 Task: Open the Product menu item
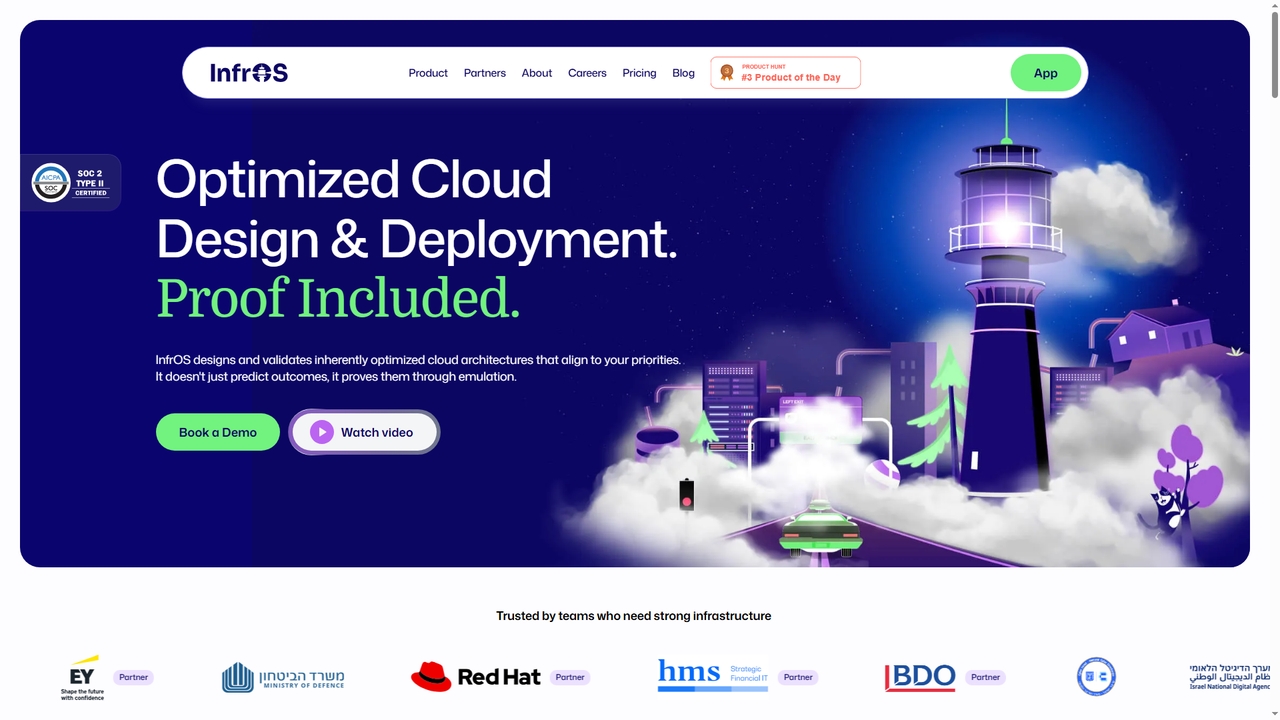428,73
